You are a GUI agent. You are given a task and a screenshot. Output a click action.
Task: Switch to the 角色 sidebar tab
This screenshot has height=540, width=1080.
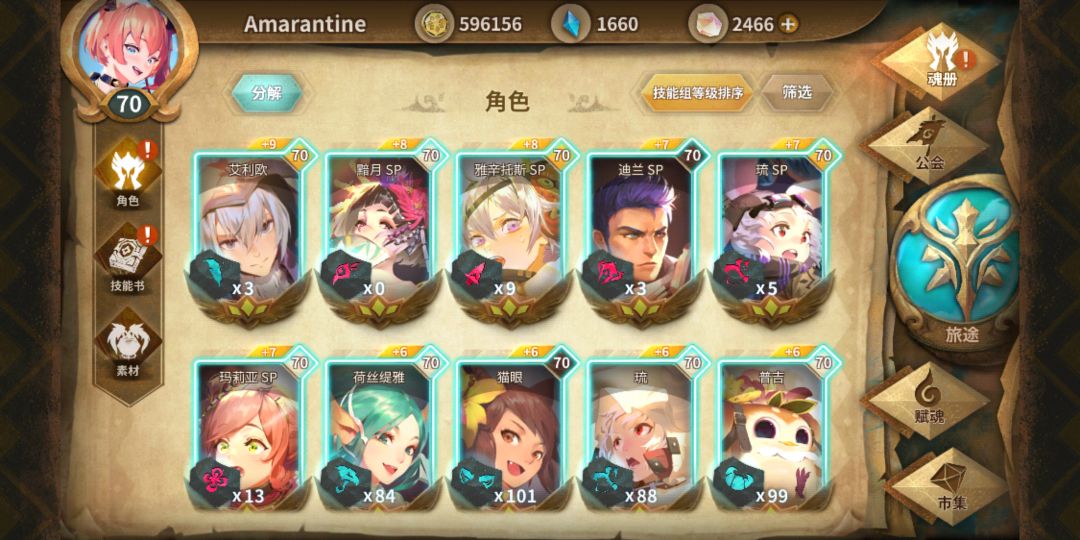[x=128, y=175]
